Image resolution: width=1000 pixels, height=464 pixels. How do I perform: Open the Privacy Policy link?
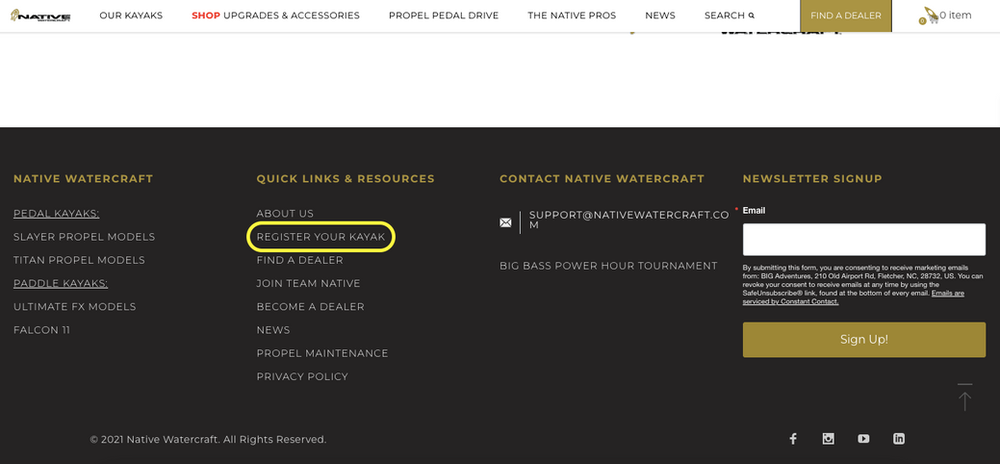pyautogui.click(x=302, y=377)
